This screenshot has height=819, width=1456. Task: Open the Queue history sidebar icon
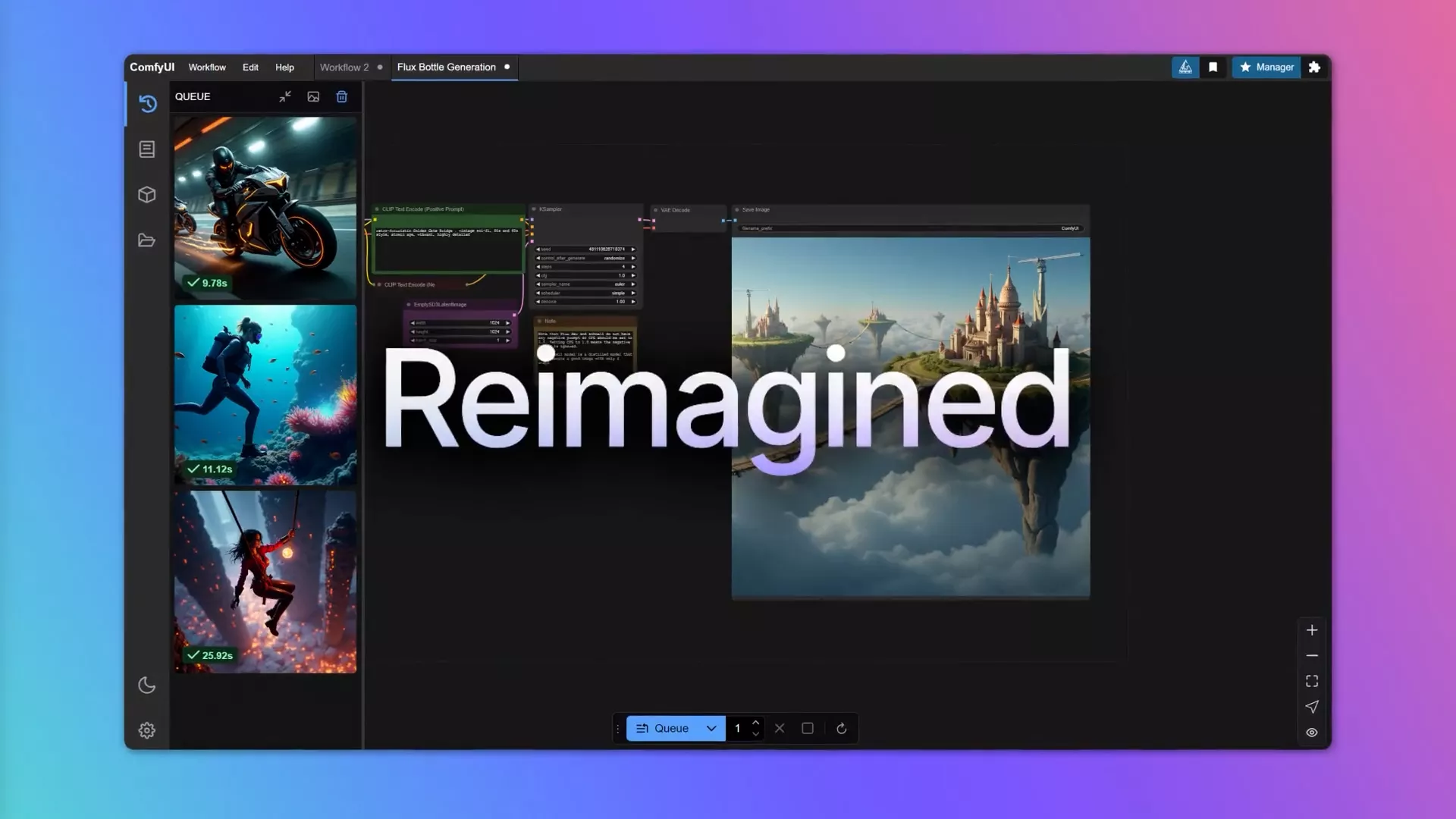click(x=147, y=103)
